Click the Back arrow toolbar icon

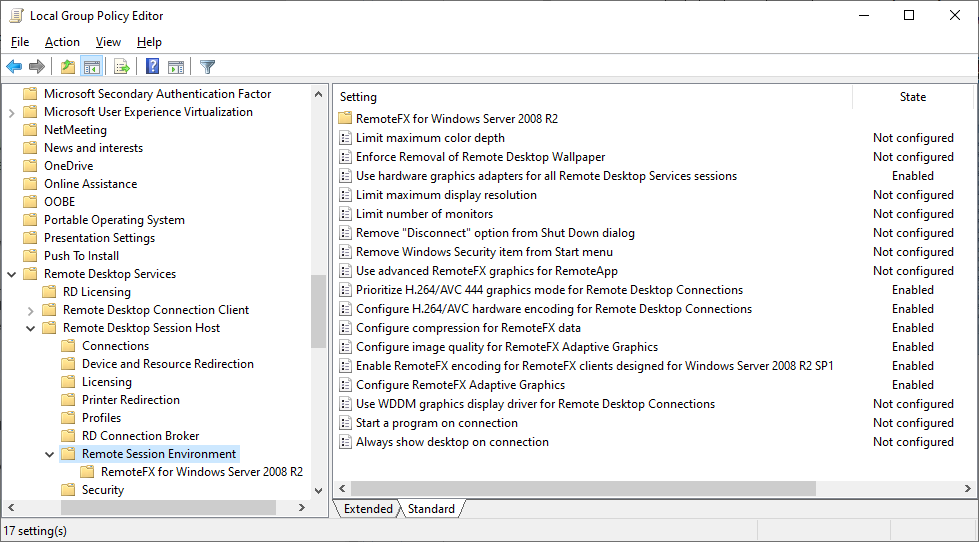point(14,67)
